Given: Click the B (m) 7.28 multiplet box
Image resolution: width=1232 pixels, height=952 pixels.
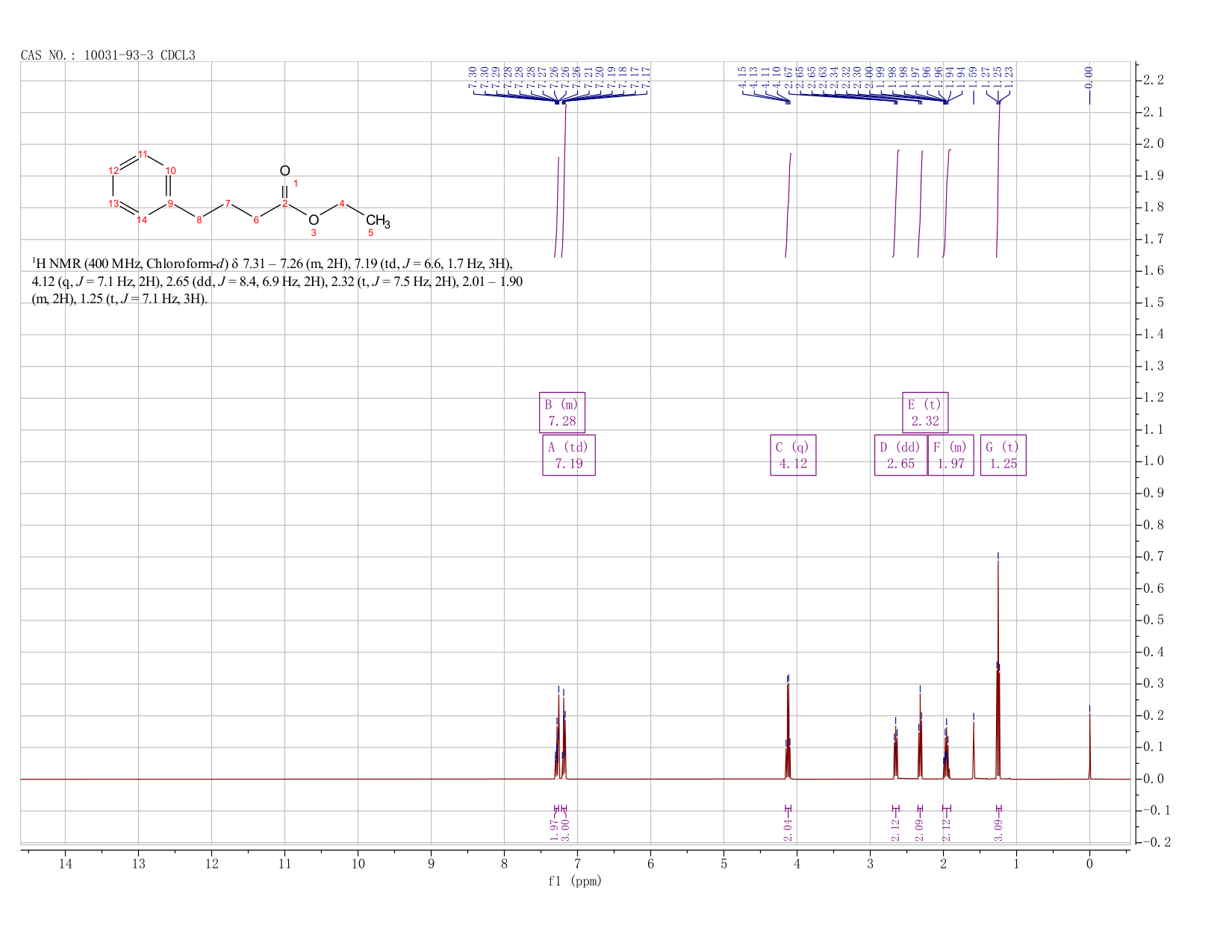Looking at the screenshot, I should 562,412.
